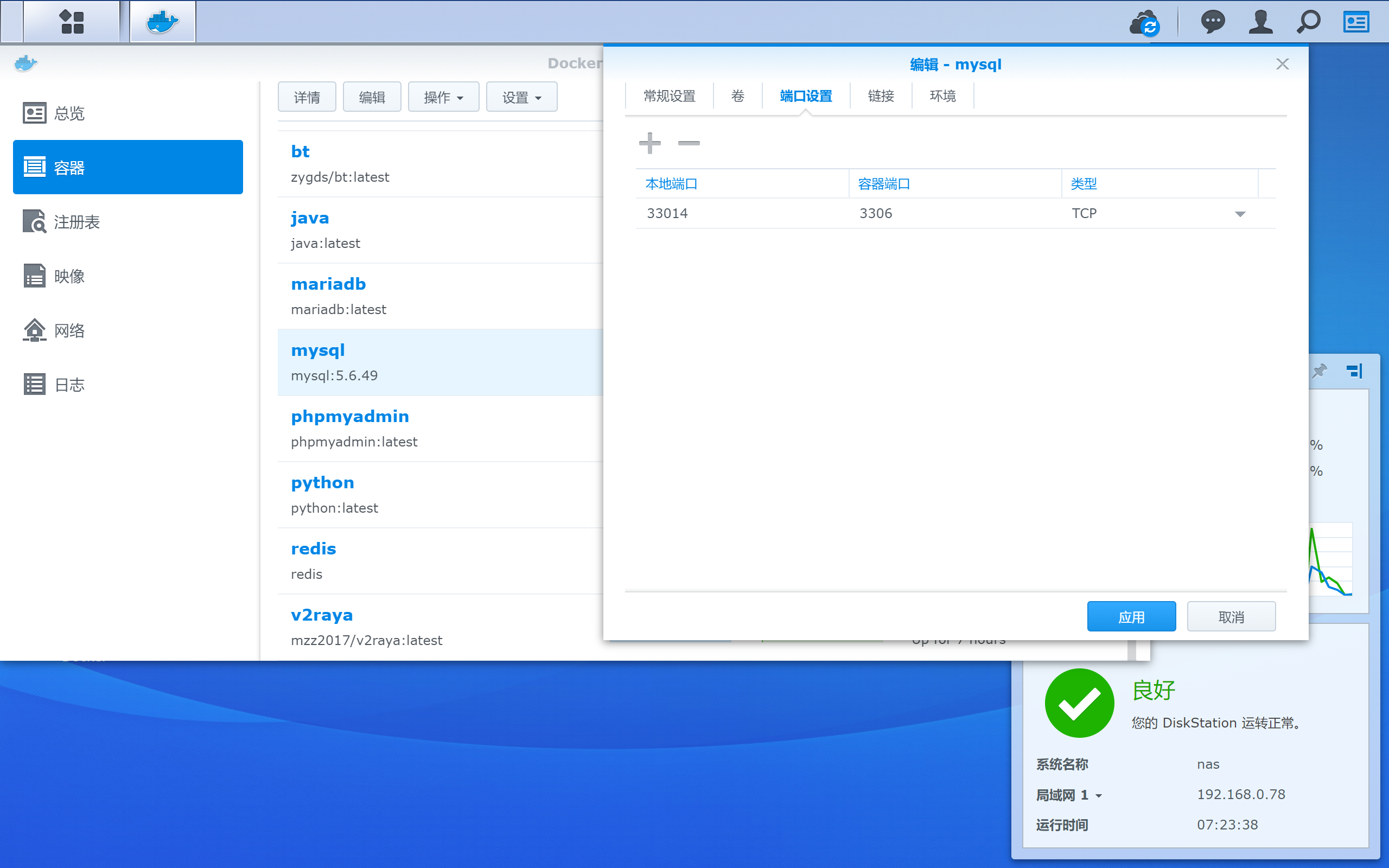Select the redis container row

pyautogui.click(x=440, y=561)
